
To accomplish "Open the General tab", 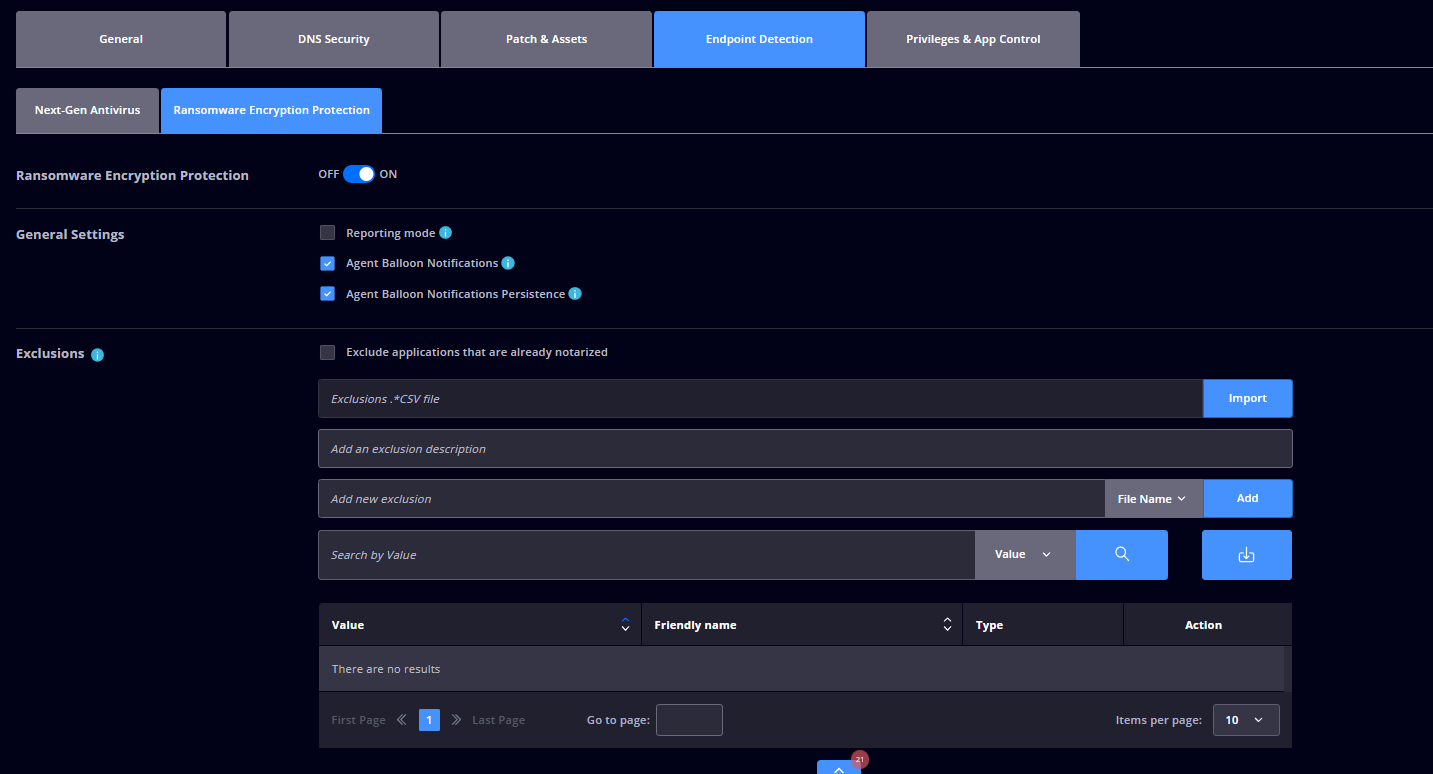I will (x=121, y=39).
